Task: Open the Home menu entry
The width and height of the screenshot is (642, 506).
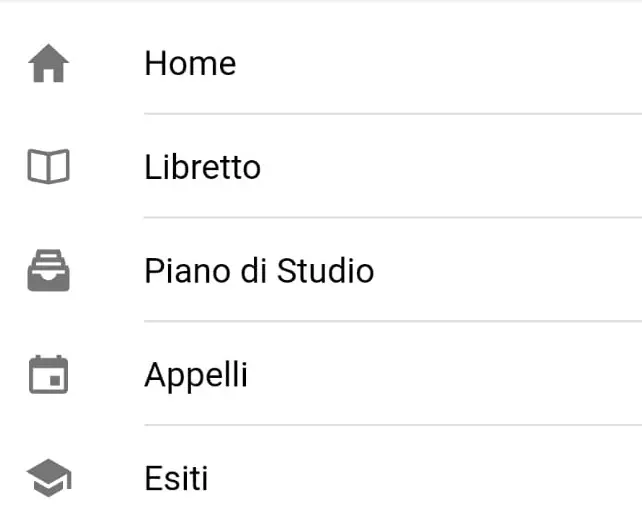Action: click(321, 63)
